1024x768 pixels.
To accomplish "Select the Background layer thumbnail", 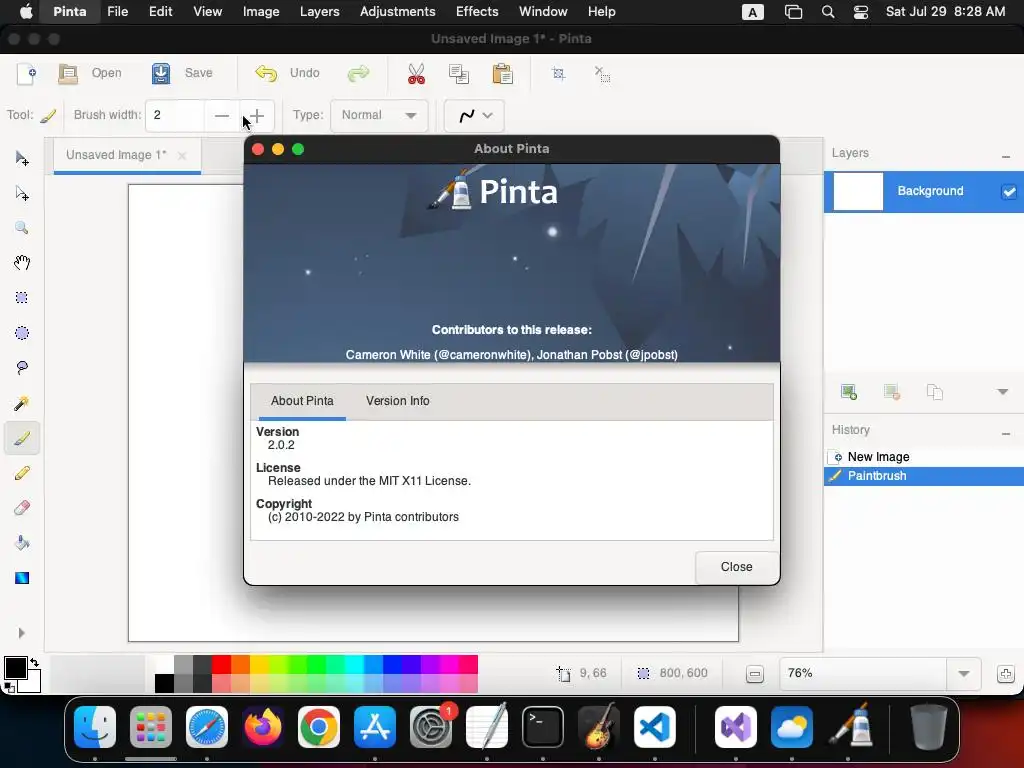I will coord(858,191).
